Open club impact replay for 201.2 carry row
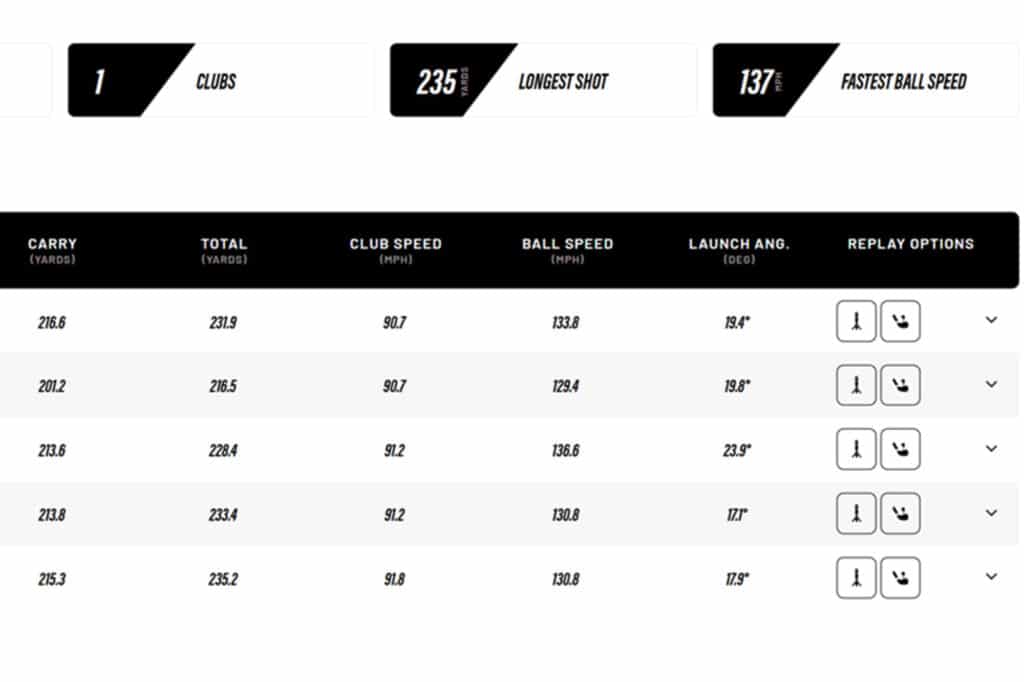This screenshot has width=1024, height=682. coord(900,385)
